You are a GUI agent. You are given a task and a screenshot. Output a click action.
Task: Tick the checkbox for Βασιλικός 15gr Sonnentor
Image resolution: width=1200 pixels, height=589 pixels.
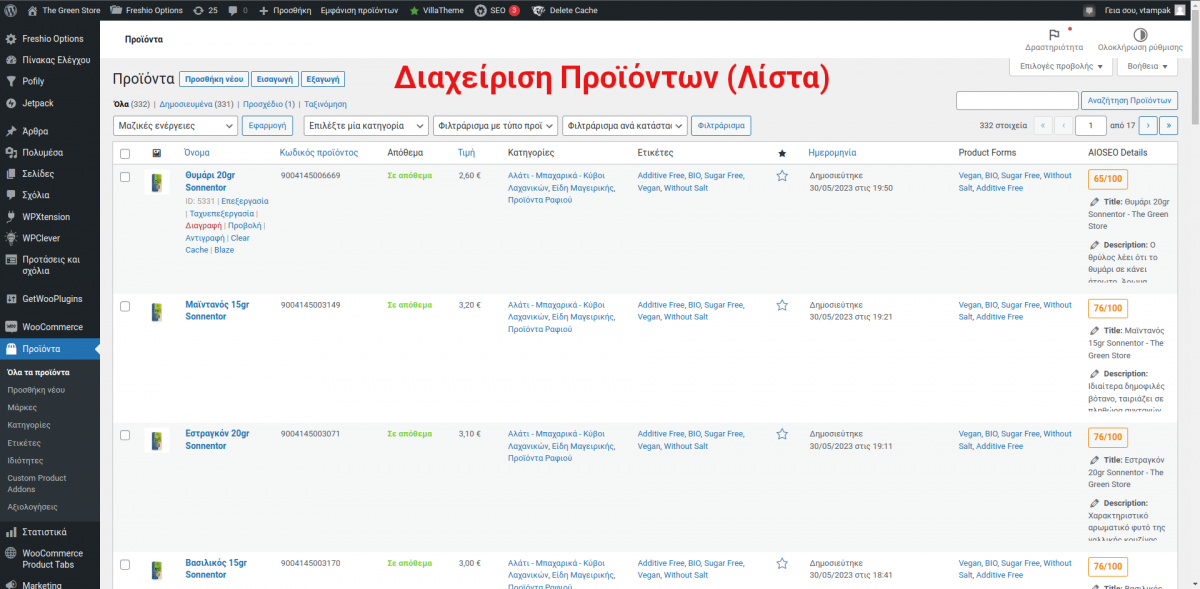[125, 564]
